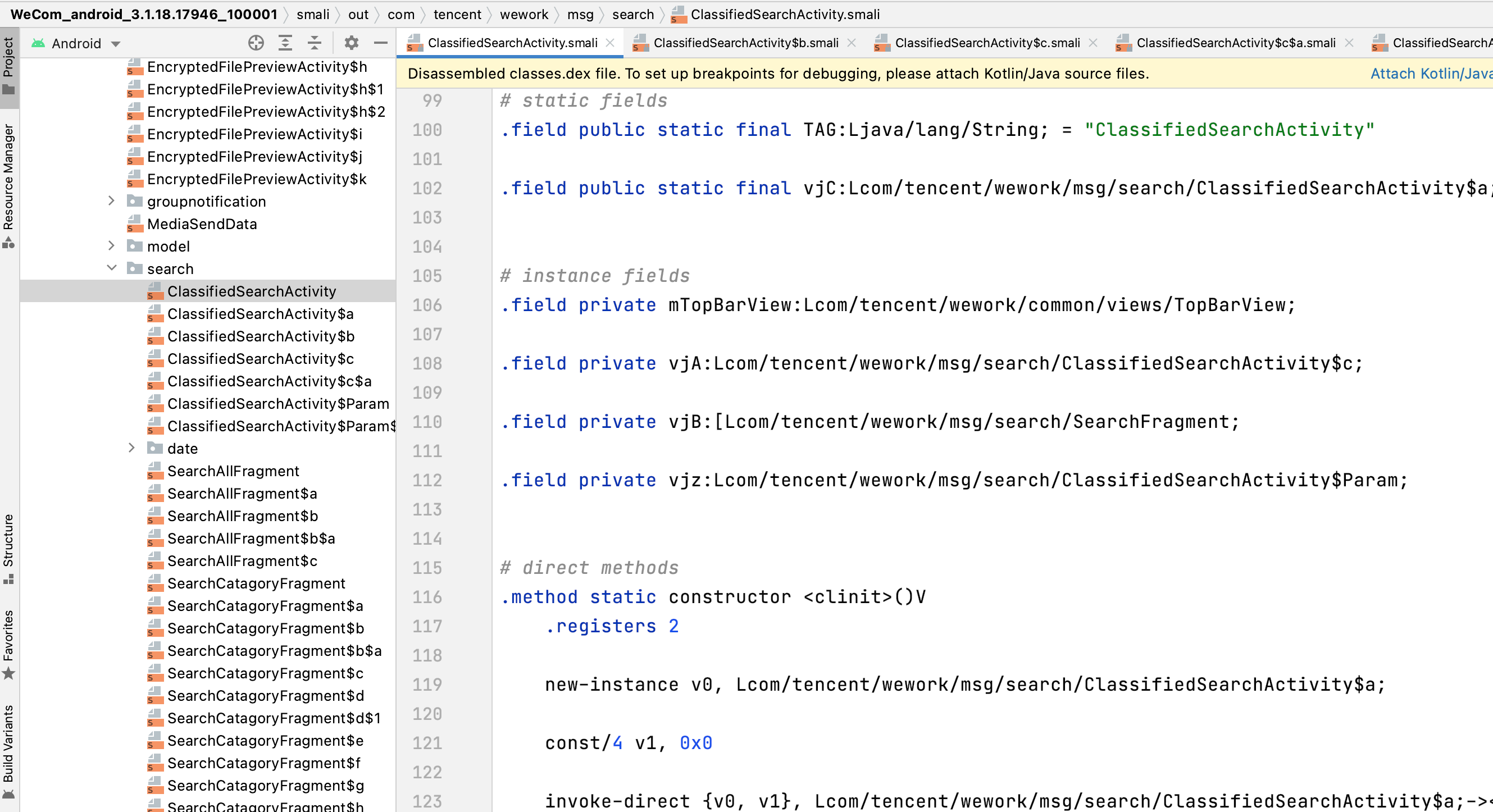The width and height of the screenshot is (1493, 812).
Task: Click the Expand All icon
Action: (x=285, y=43)
